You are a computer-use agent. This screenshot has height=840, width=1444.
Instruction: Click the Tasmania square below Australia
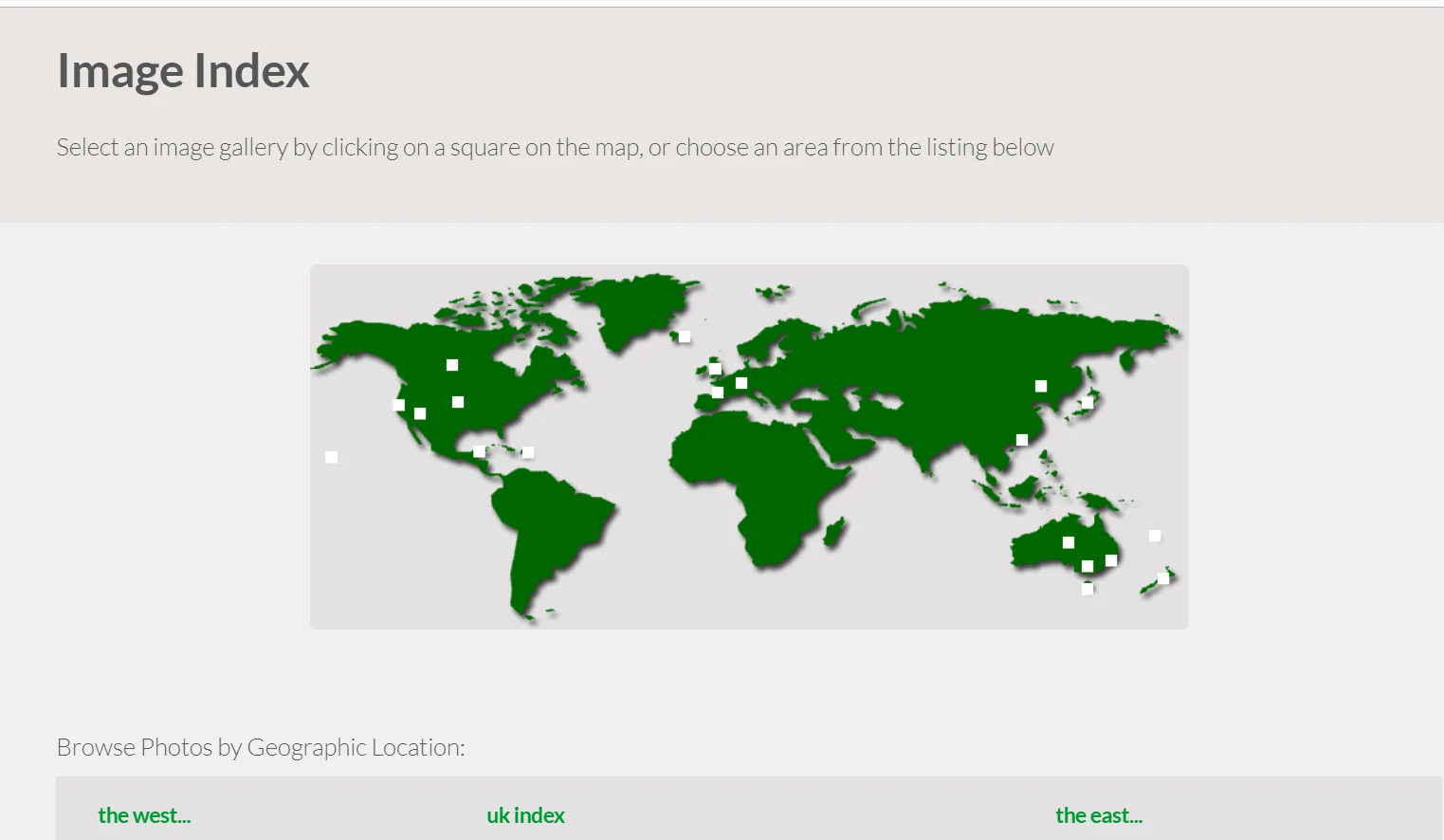coord(1088,589)
